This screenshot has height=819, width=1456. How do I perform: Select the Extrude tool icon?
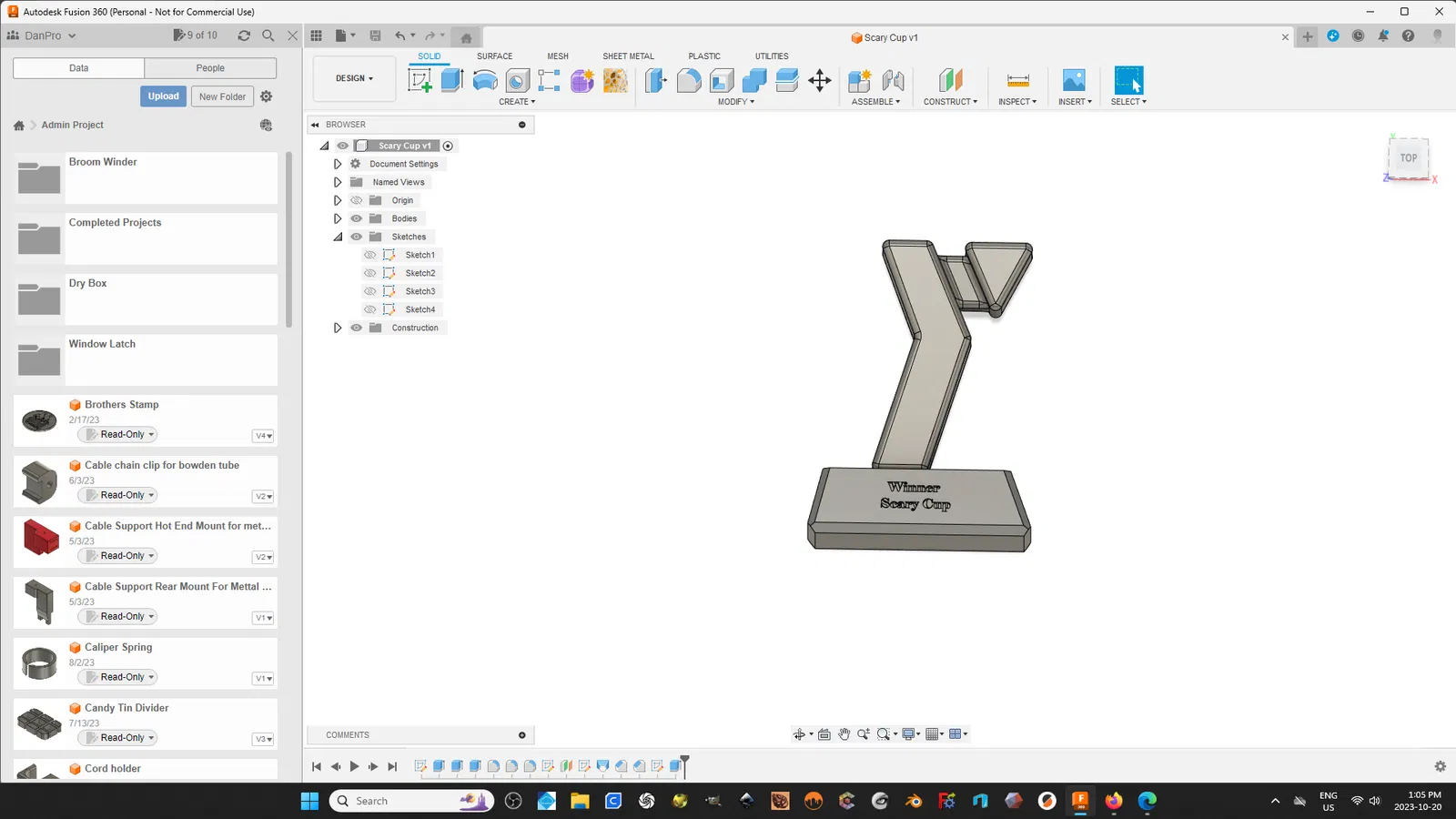click(452, 80)
